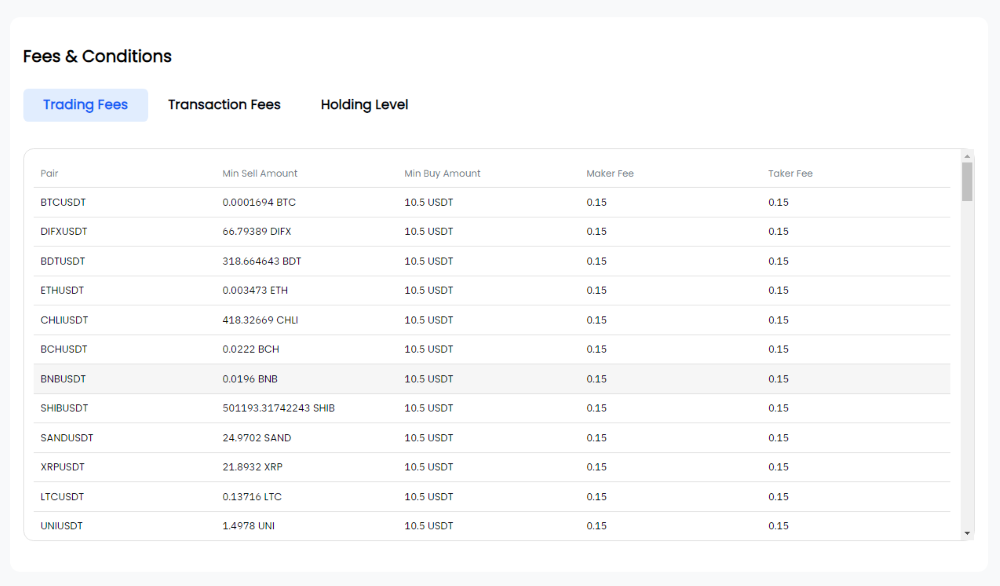Image resolution: width=1000 pixels, height=586 pixels.
Task: Click the 0.0222 BCH value
Action: tap(251, 349)
